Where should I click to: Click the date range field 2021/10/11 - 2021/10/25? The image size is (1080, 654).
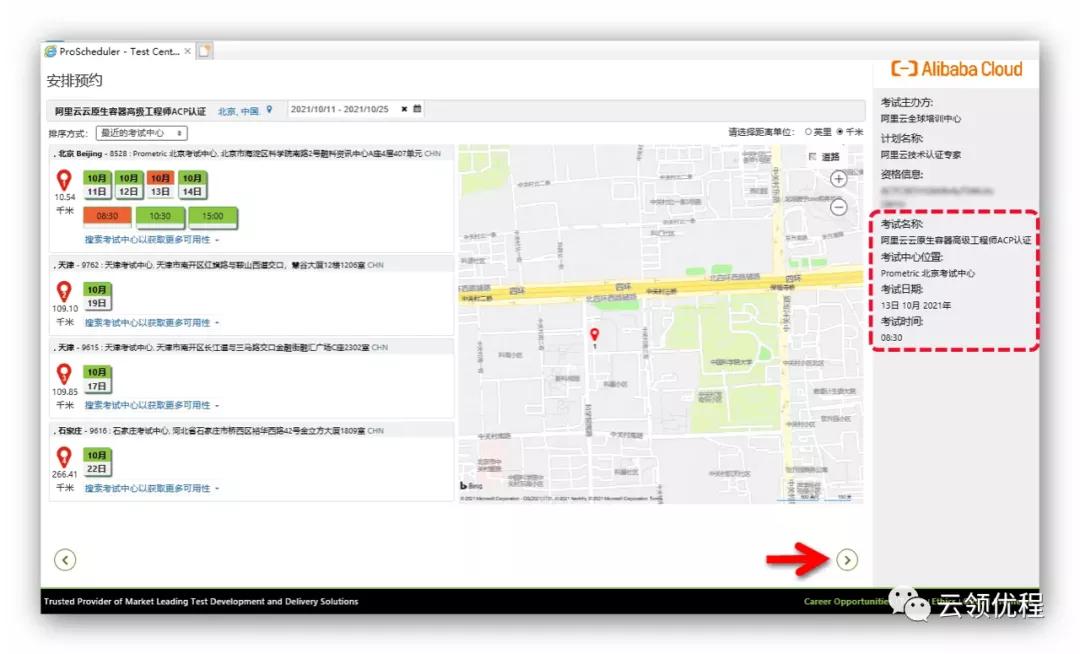tap(340, 109)
